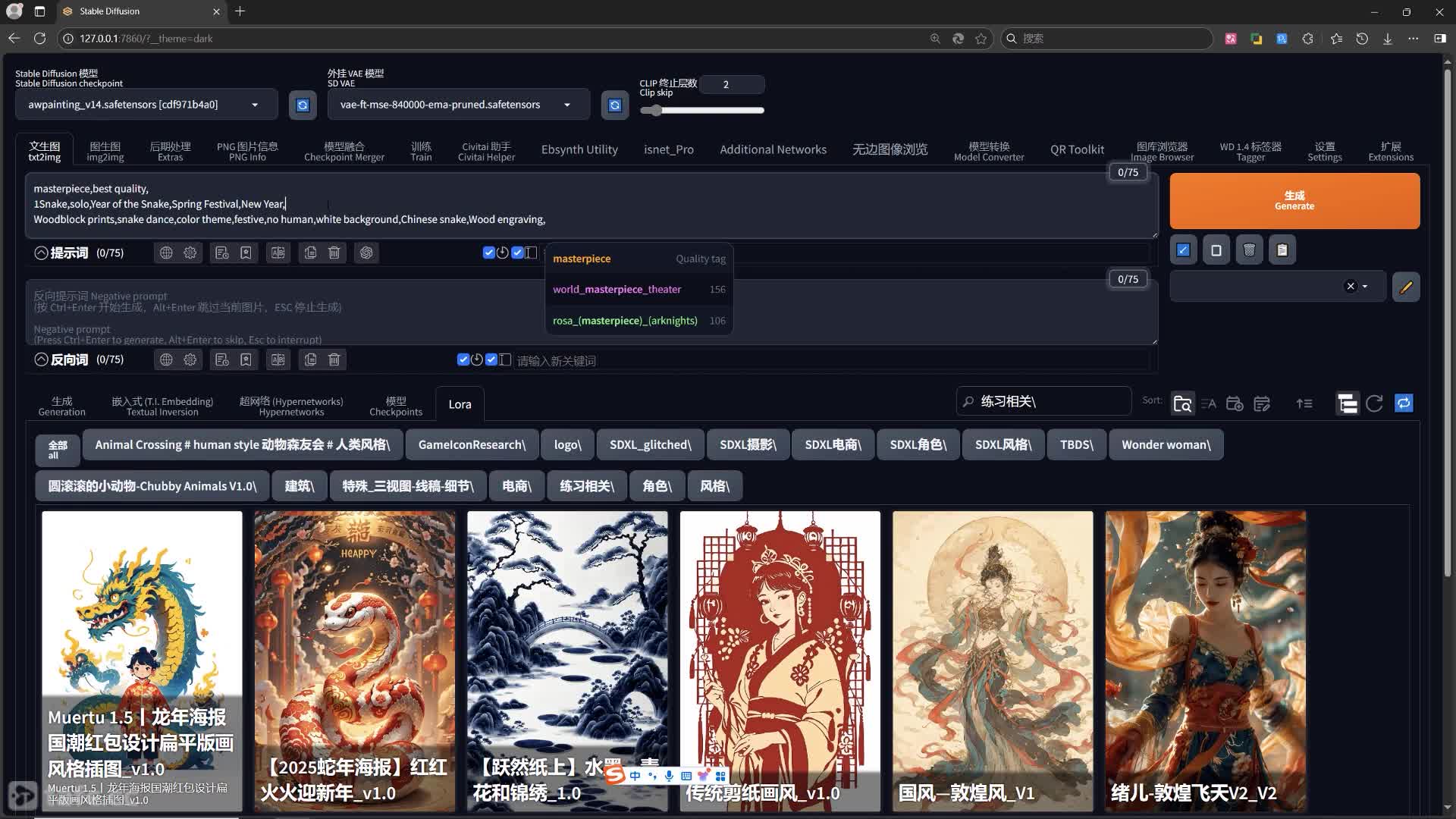Adjust the Clip skip slider
This screenshot has height=819, width=1456.
pyautogui.click(x=701, y=111)
